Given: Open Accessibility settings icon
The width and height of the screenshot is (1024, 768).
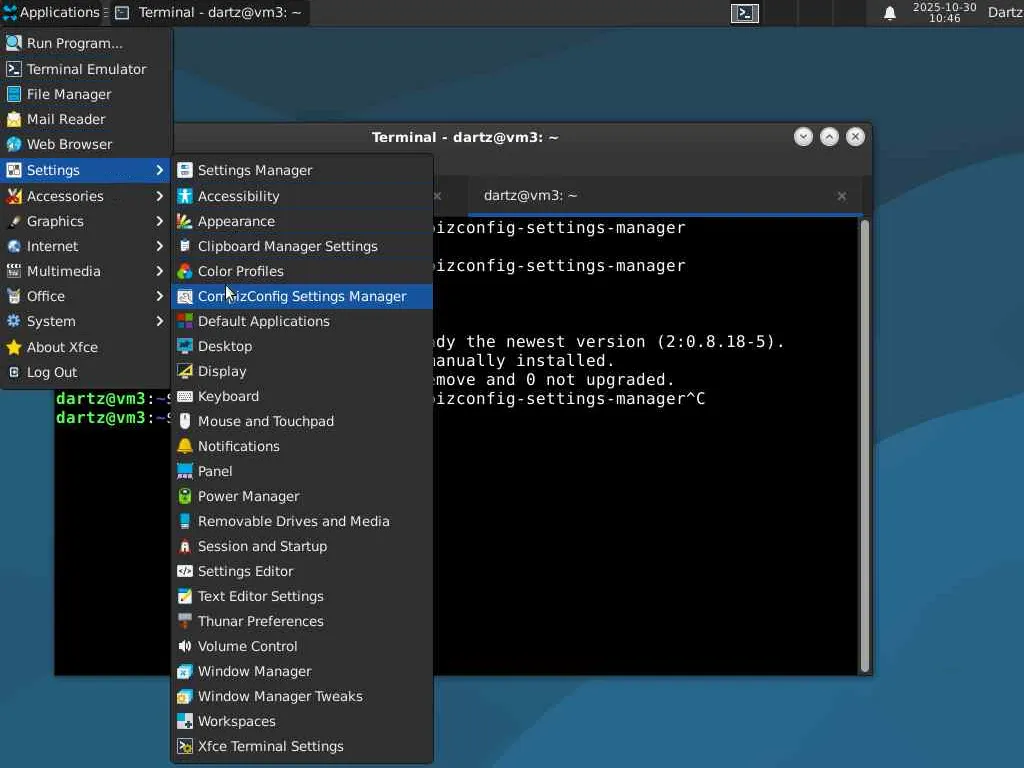Looking at the screenshot, I should point(185,196).
